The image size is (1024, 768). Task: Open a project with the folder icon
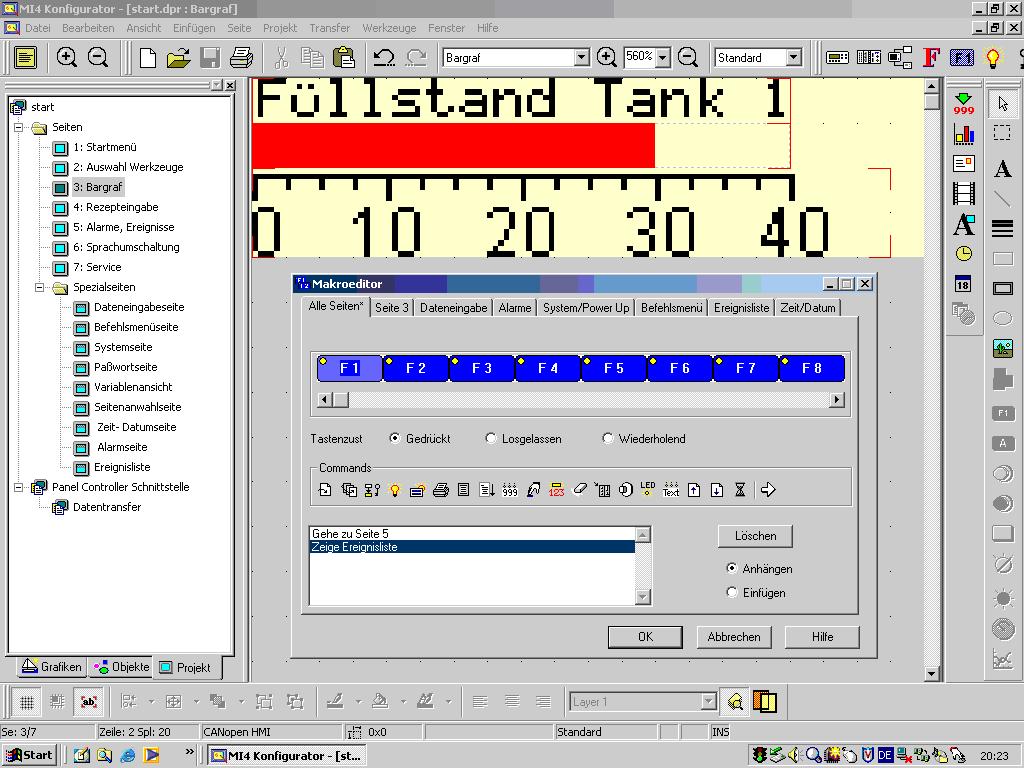(178, 58)
